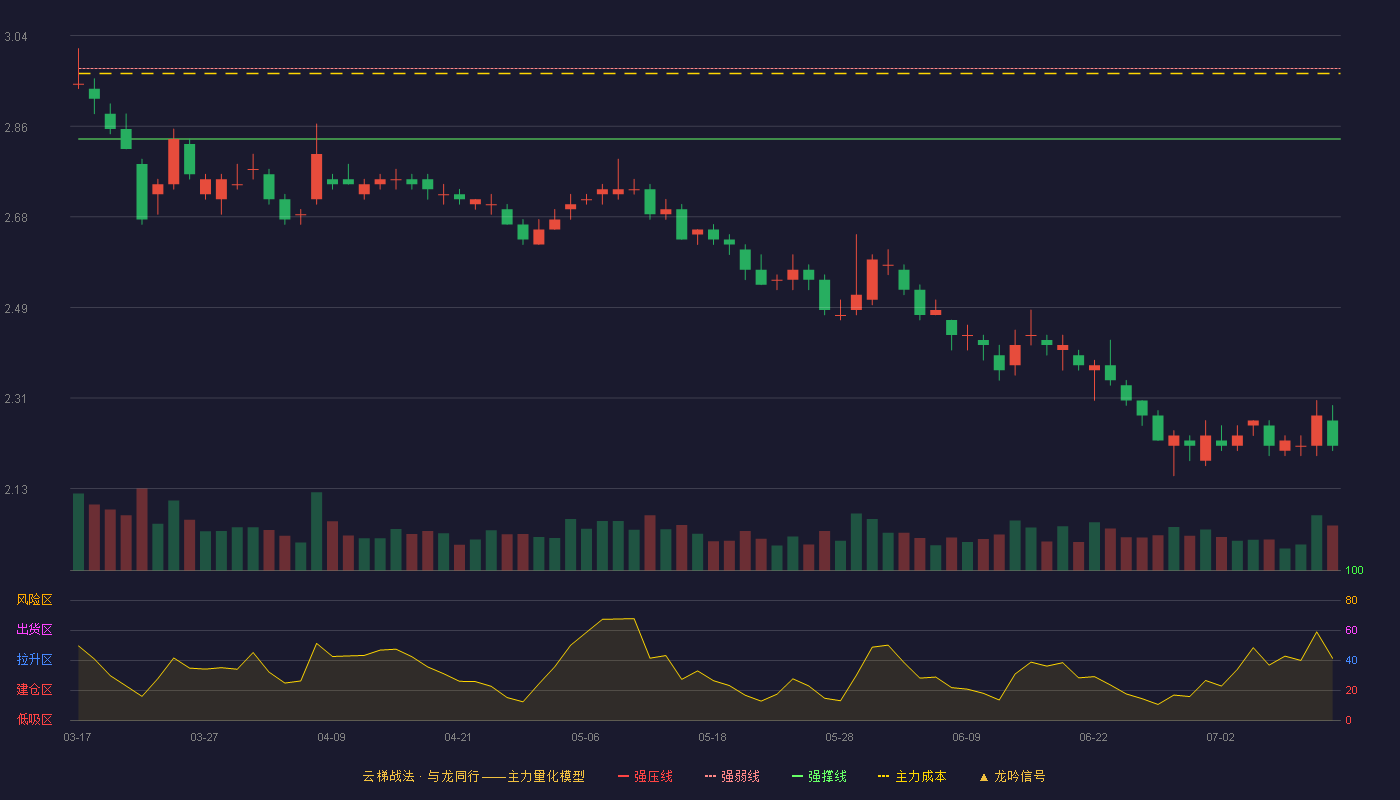Click the solid green horizontal support line
The width and height of the screenshot is (1400, 800).
click(x=709, y=139)
